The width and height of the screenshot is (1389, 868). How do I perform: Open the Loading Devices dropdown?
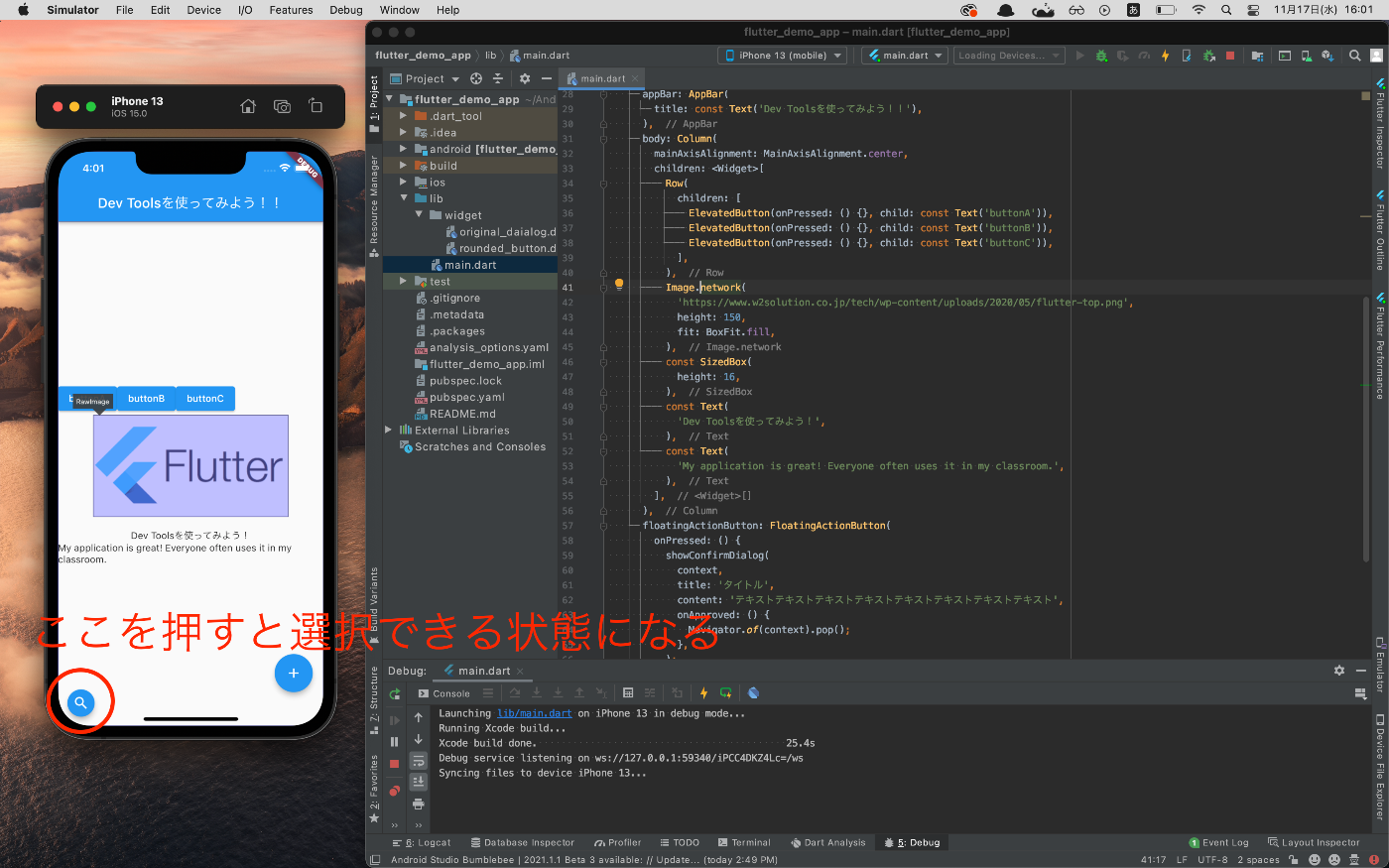[x=1009, y=56]
